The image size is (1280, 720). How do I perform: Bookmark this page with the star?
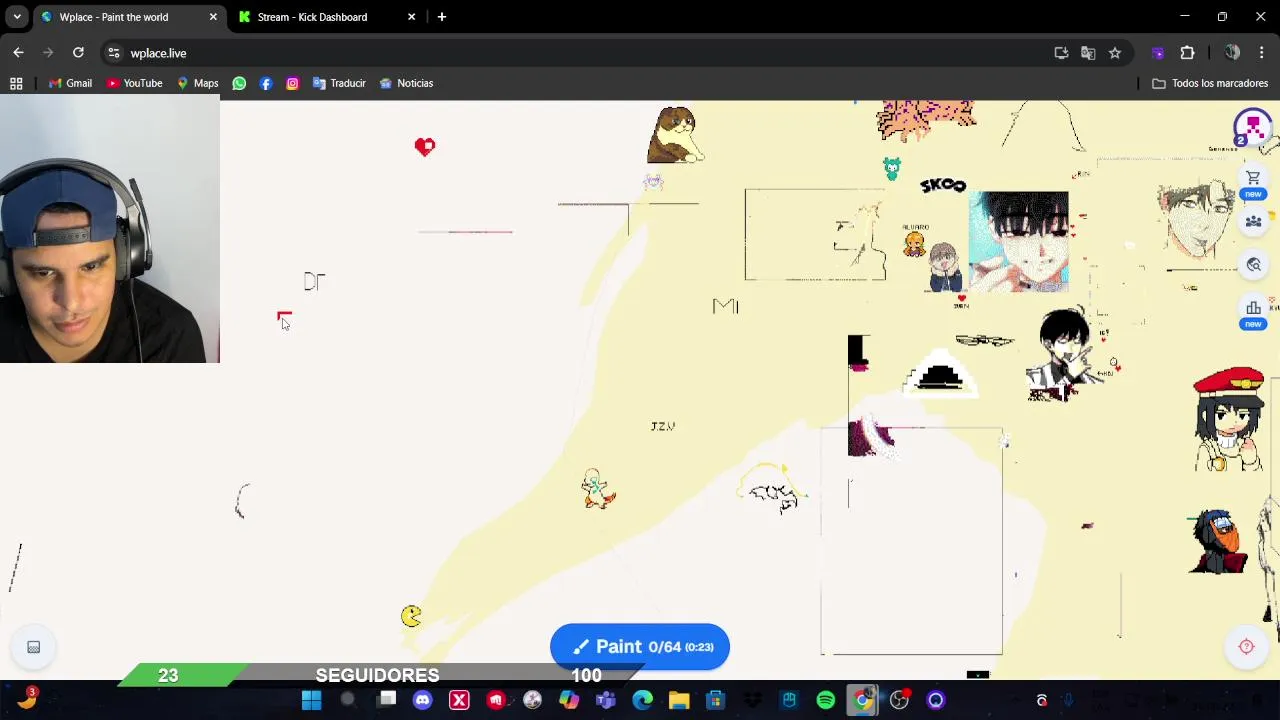(1115, 53)
